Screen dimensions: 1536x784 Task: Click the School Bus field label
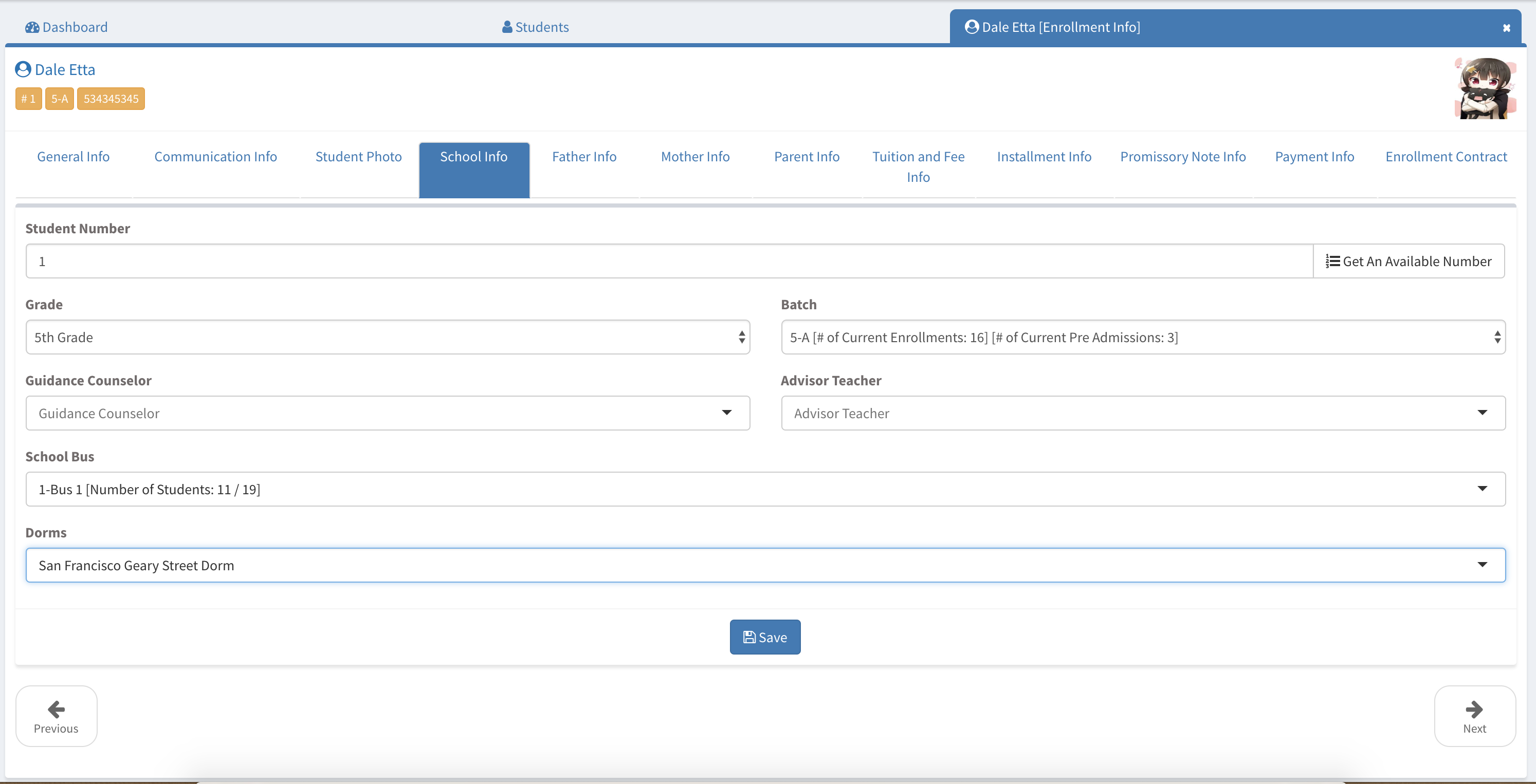[60, 456]
